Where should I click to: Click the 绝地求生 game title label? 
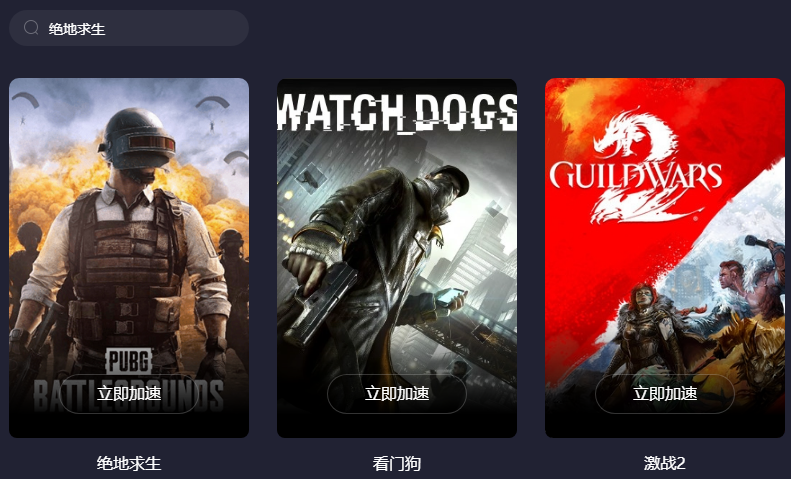129,463
